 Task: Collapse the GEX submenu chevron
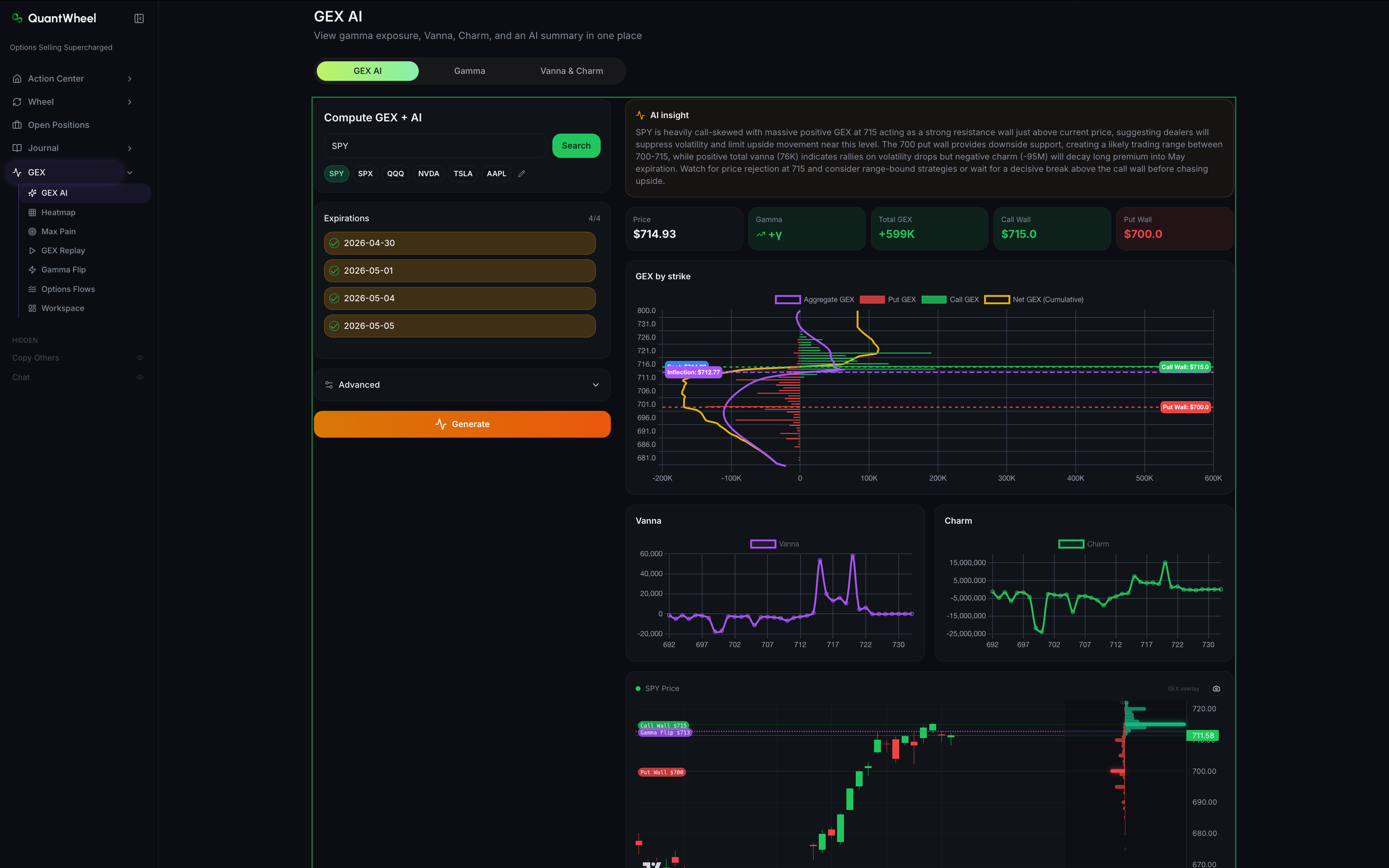click(x=130, y=172)
